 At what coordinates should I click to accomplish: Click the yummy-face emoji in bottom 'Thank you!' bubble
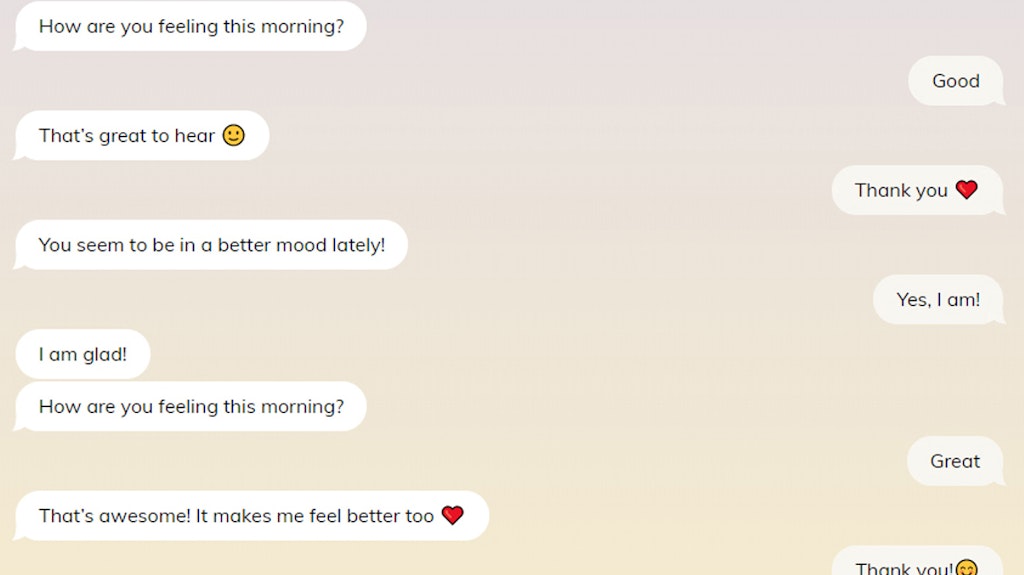point(967,568)
